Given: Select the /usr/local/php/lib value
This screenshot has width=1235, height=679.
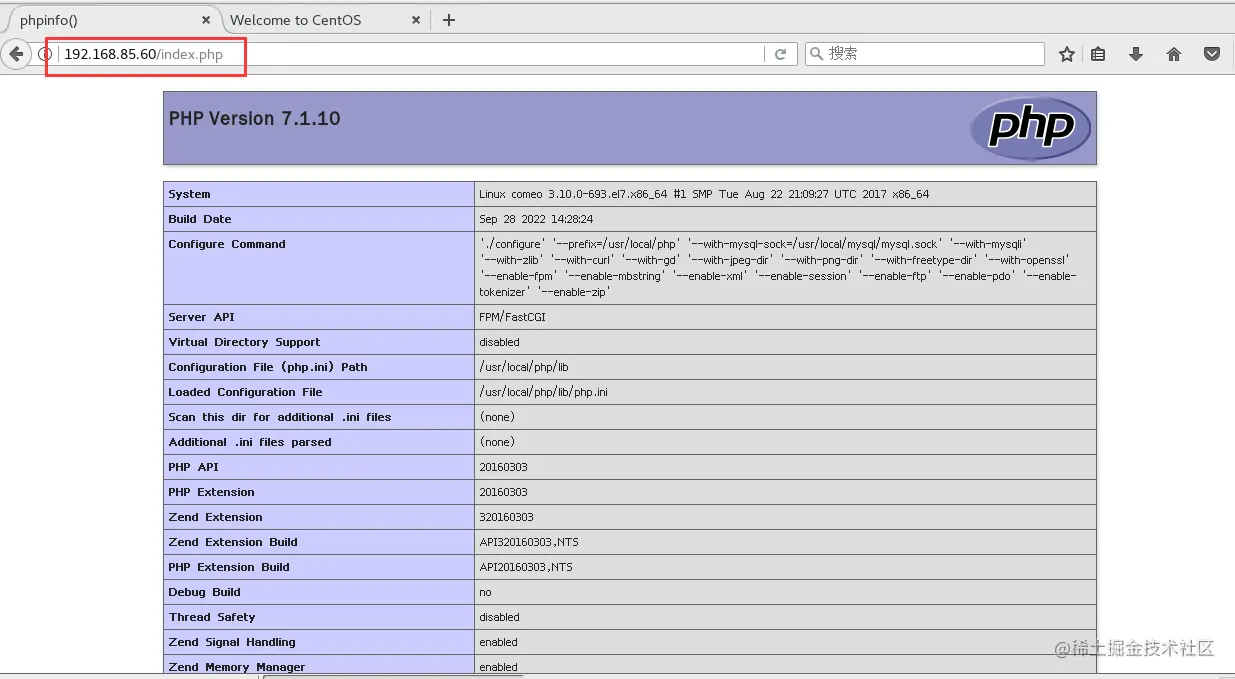Looking at the screenshot, I should coord(524,367).
